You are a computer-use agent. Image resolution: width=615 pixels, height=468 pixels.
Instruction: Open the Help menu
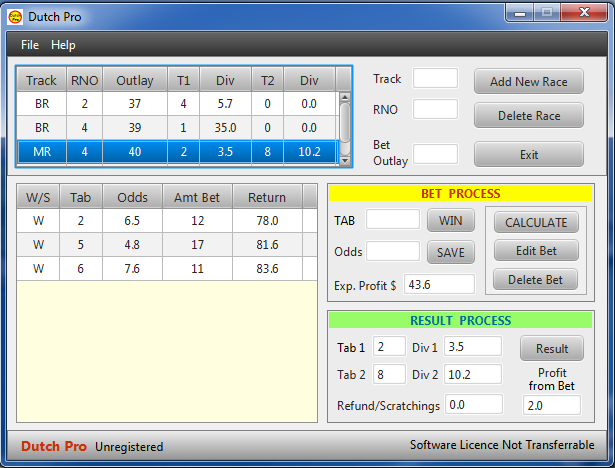click(63, 45)
